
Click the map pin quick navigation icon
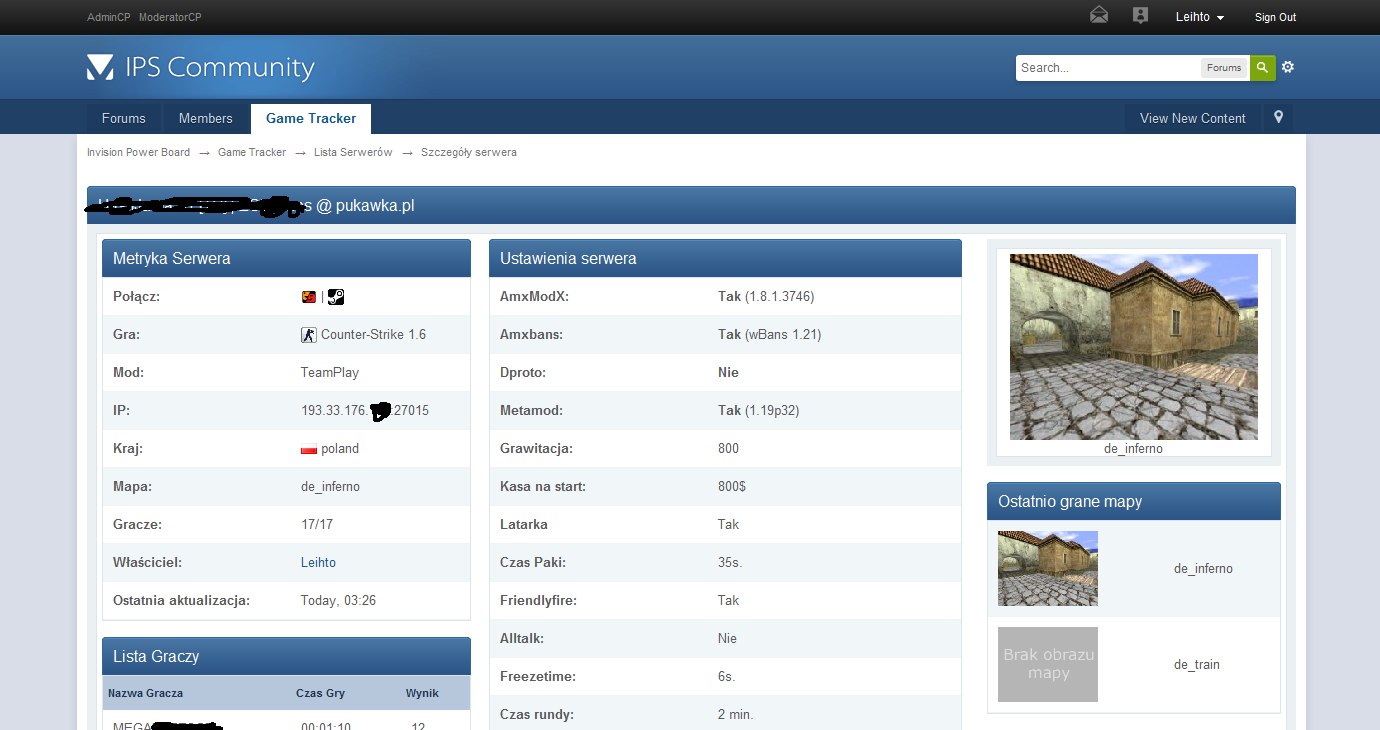[1278, 118]
